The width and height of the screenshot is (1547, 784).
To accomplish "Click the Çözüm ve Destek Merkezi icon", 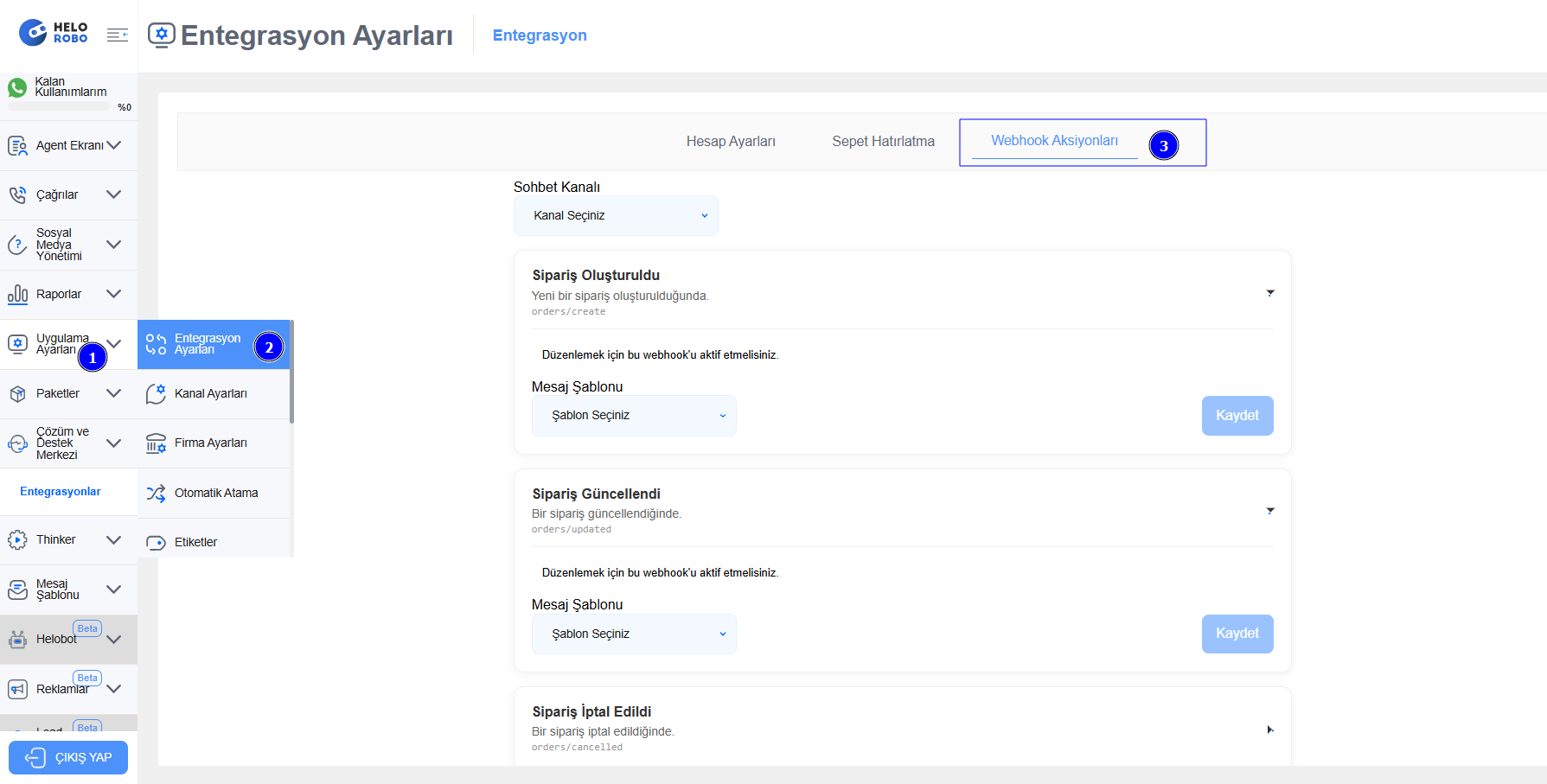I will click(17, 443).
